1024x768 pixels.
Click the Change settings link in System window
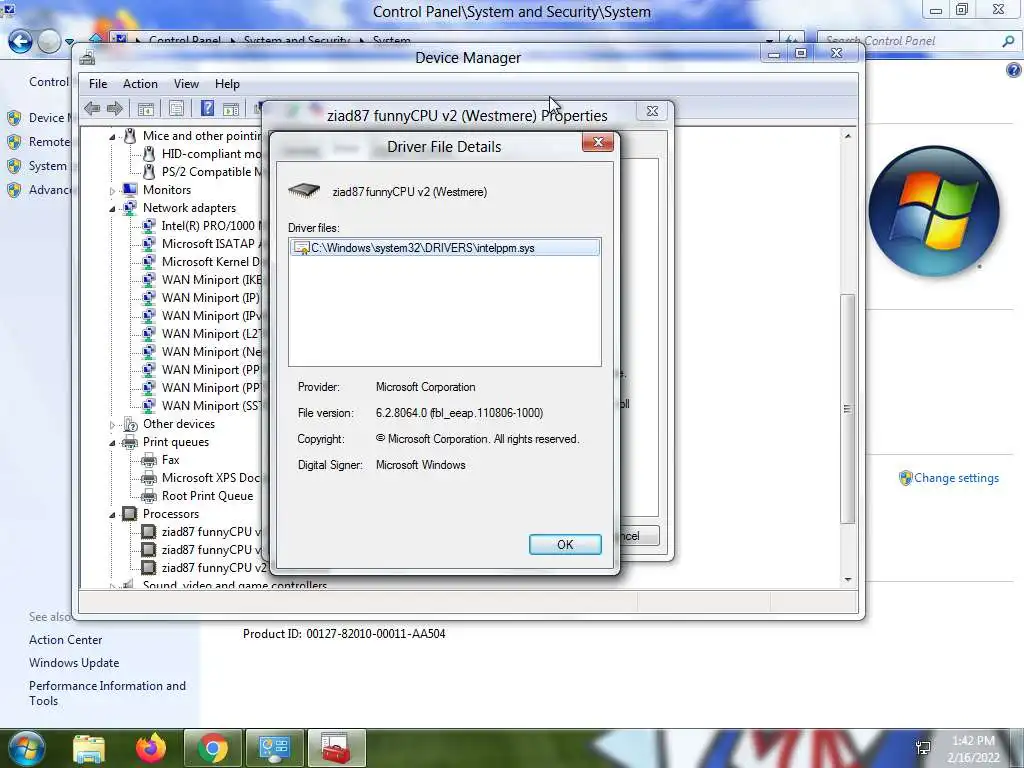(956, 478)
